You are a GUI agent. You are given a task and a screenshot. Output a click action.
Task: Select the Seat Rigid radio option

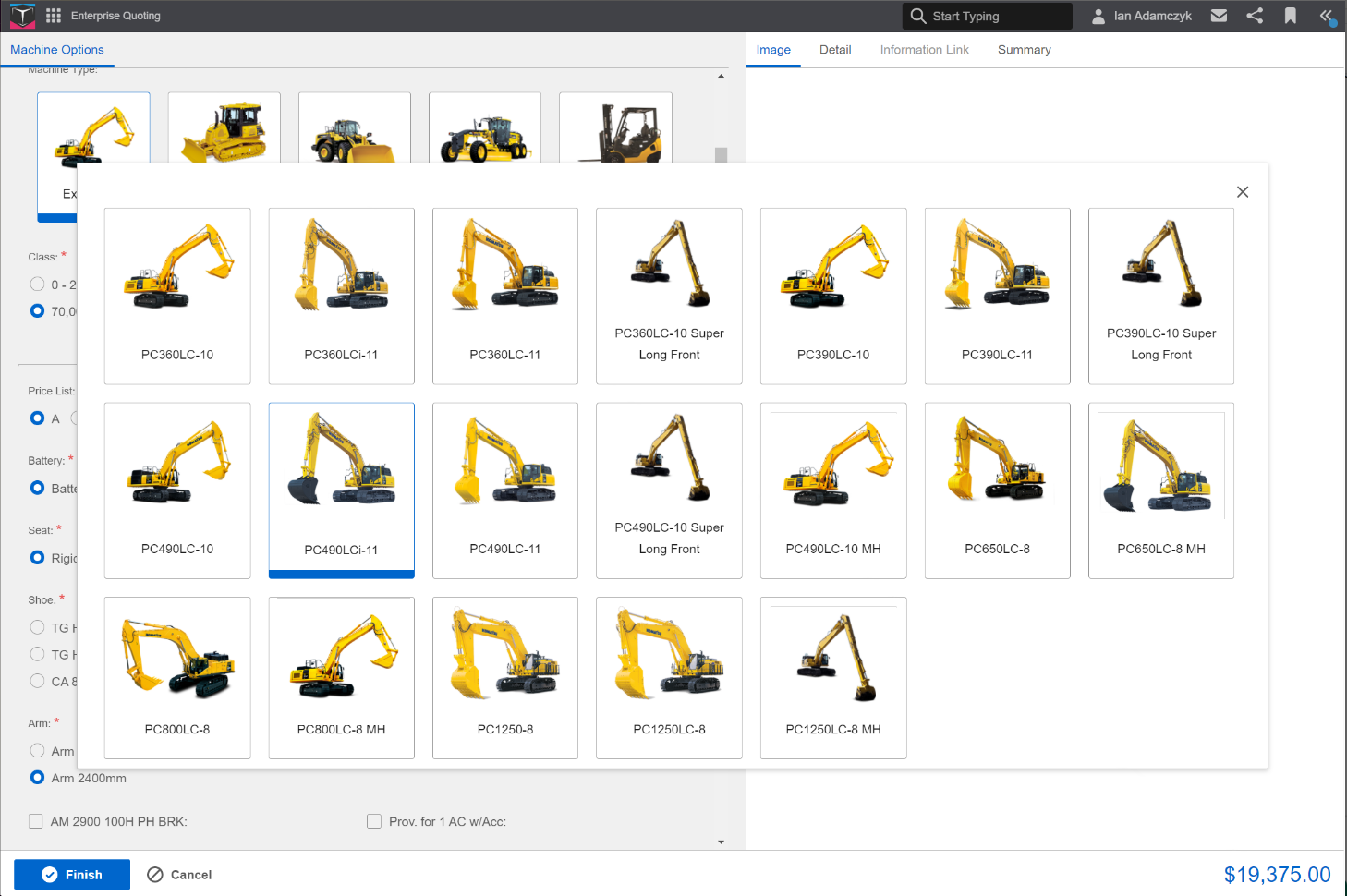(x=38, y=557)
